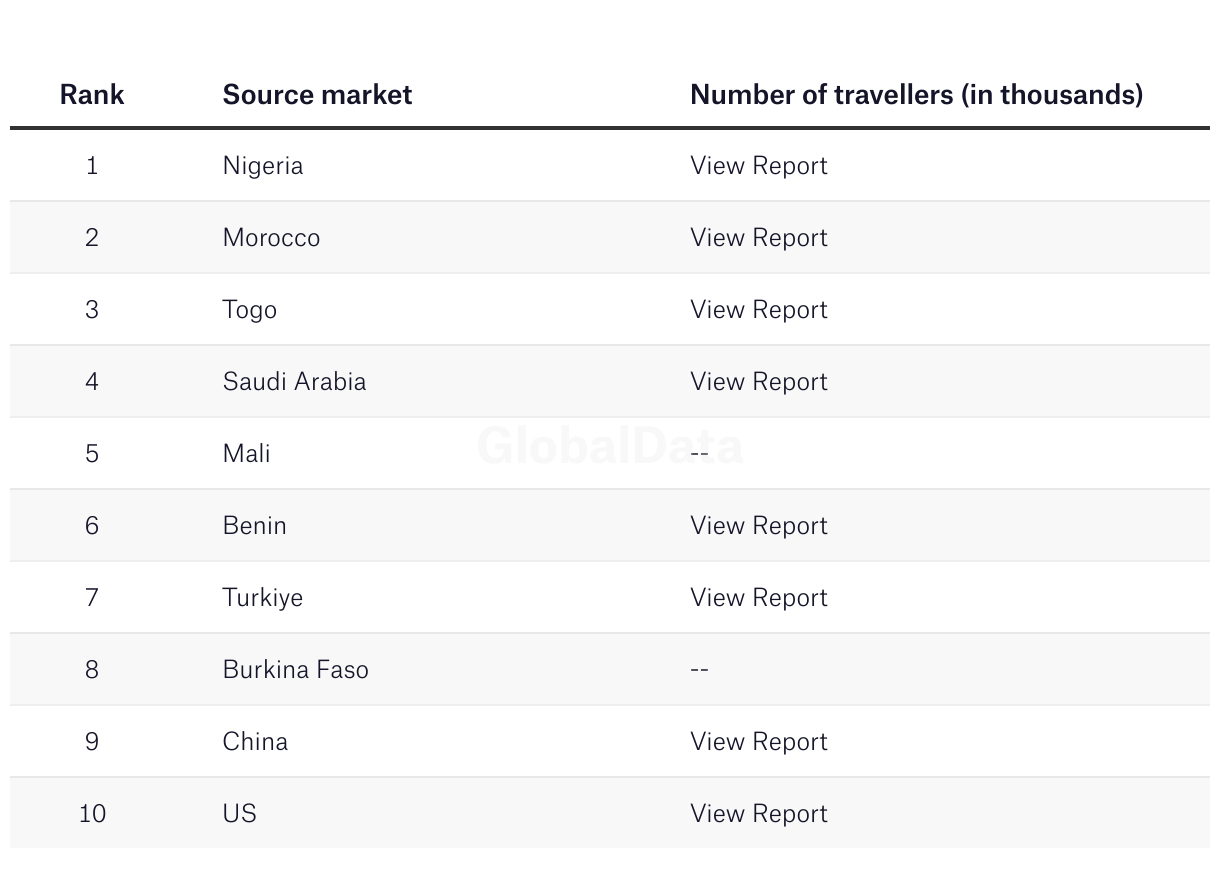Screen dimensions: 1220x890
Task: Click View Report in the US row
Action: click(758, 814)
